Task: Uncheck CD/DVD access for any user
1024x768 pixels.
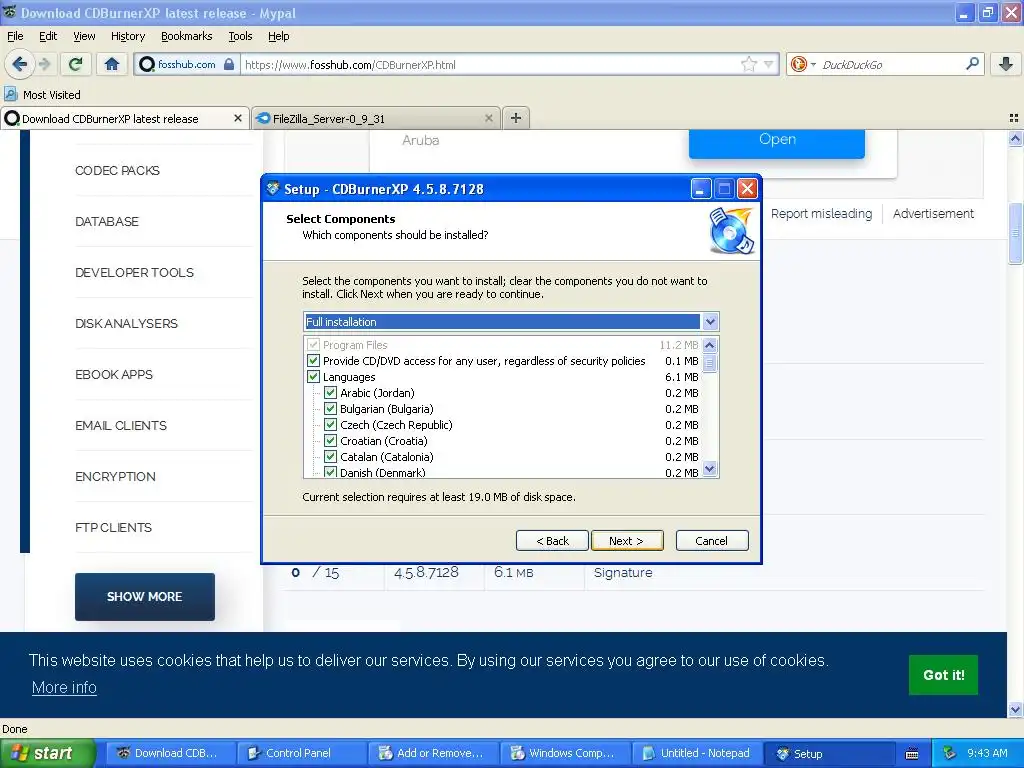Action: coord(313,360)
